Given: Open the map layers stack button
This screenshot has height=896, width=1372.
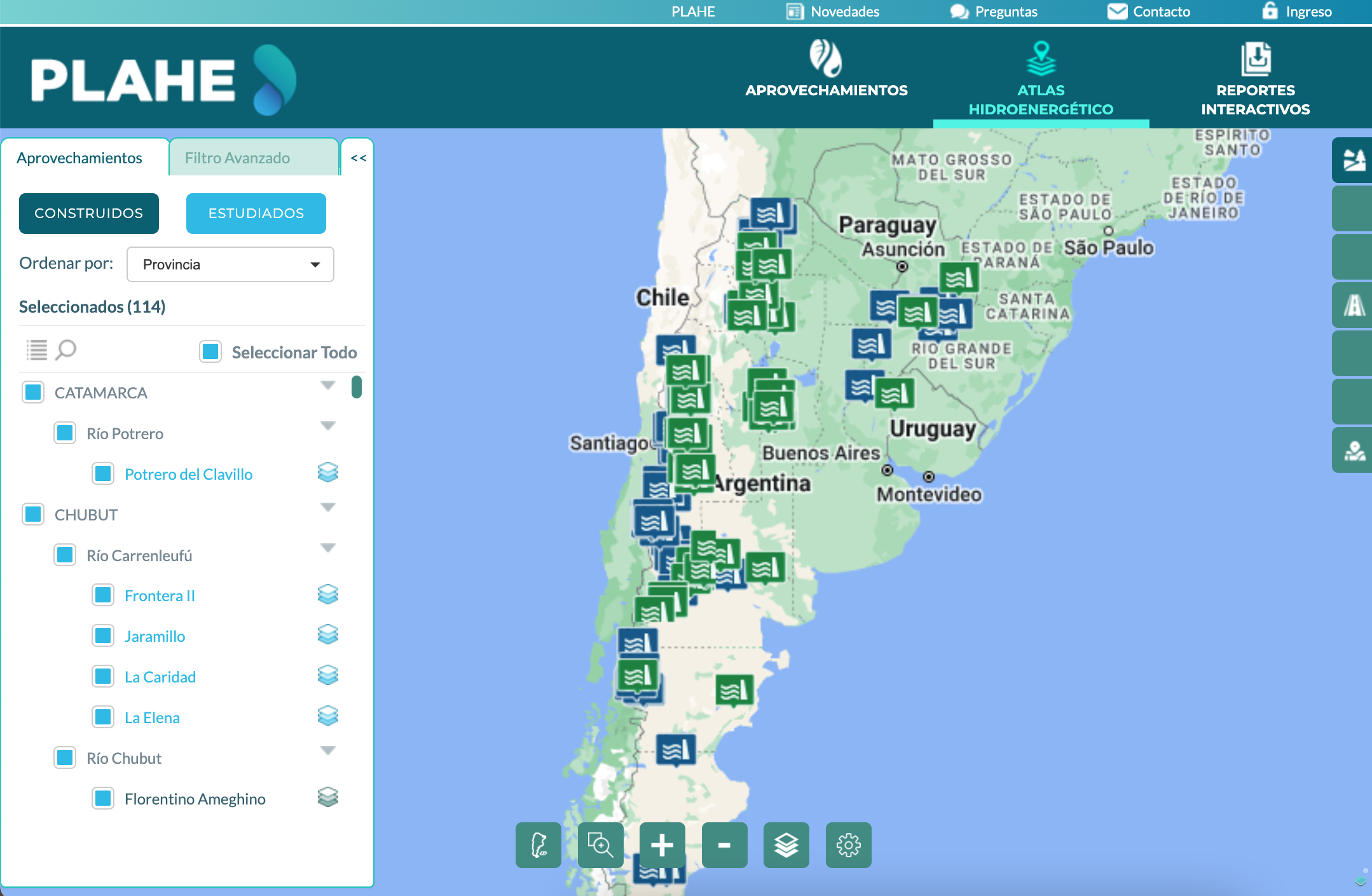Looking at the screenshot, I should click(x=786, y=845).
